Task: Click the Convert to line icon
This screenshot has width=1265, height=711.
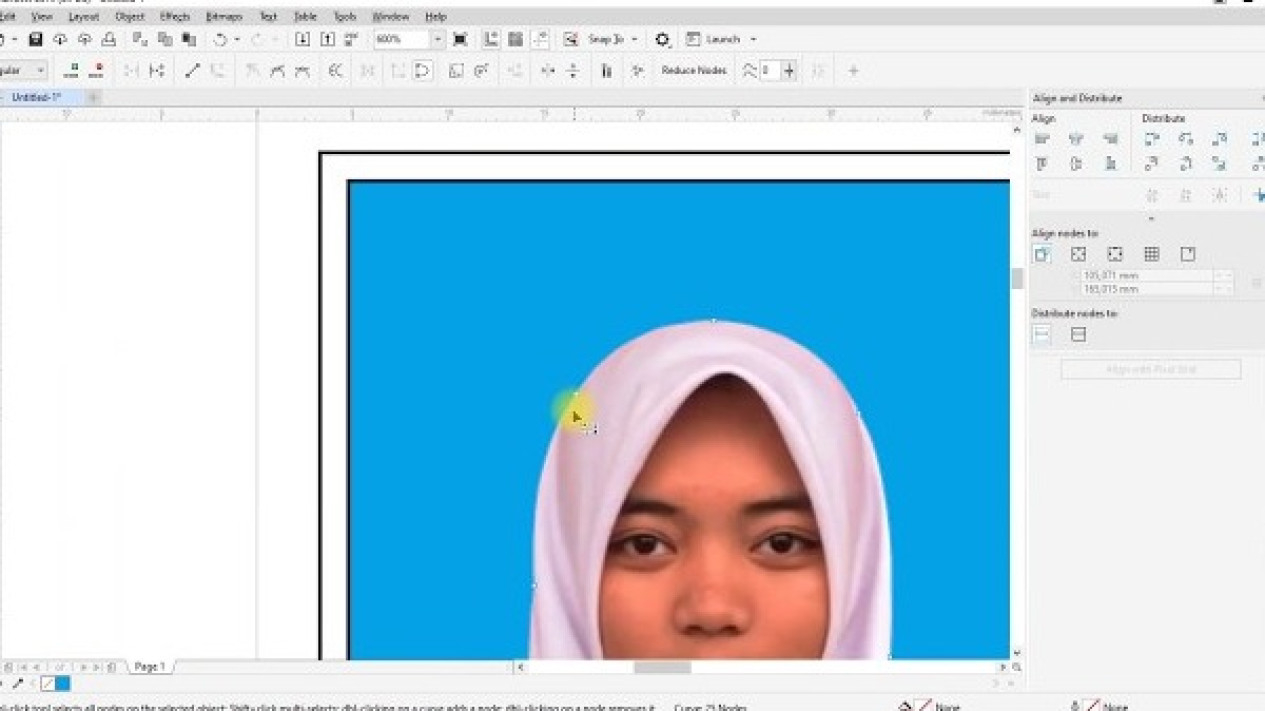Action: [x=192, y=70]
